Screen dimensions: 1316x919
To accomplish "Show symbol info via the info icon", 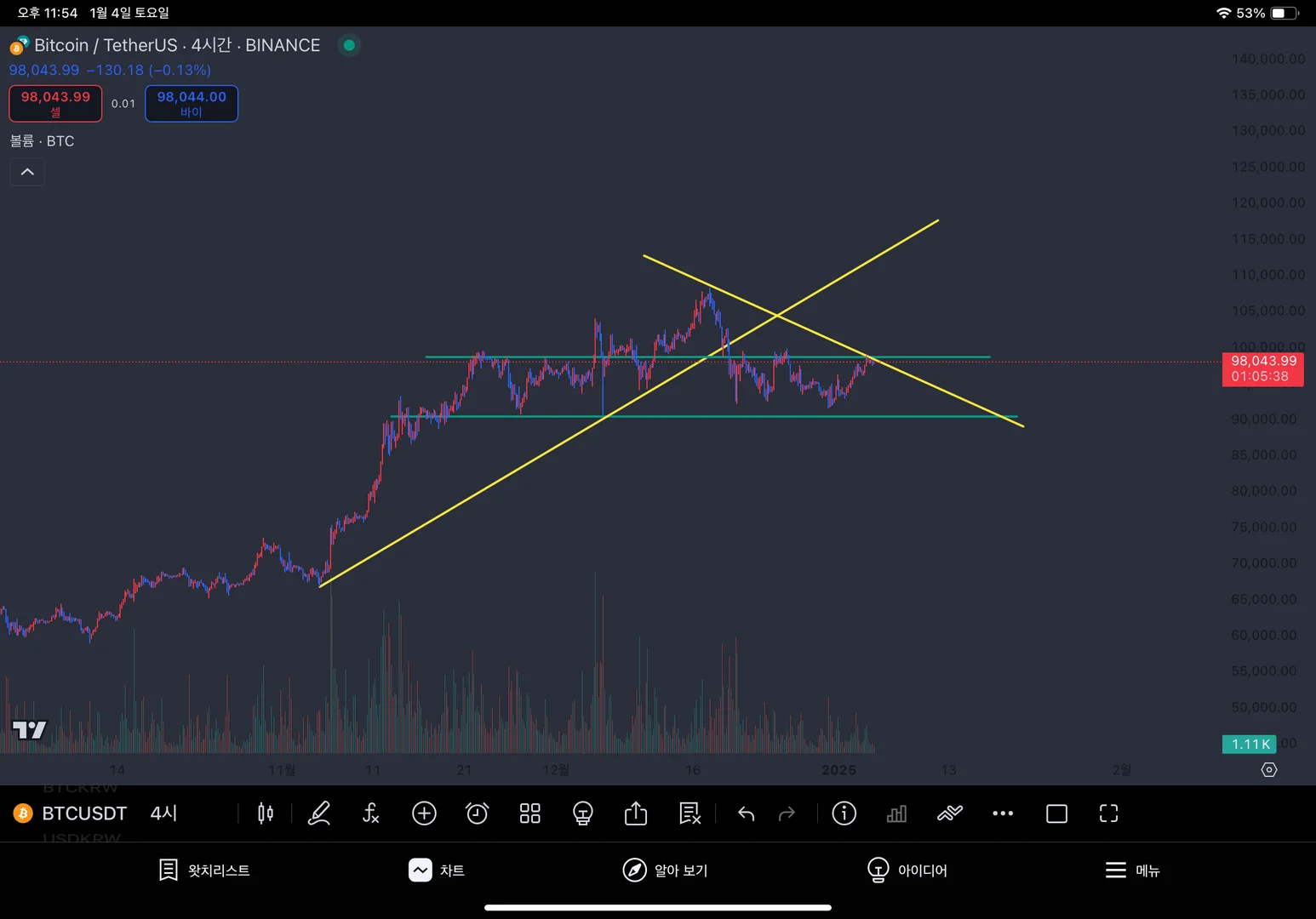I will tap(844, 813).
